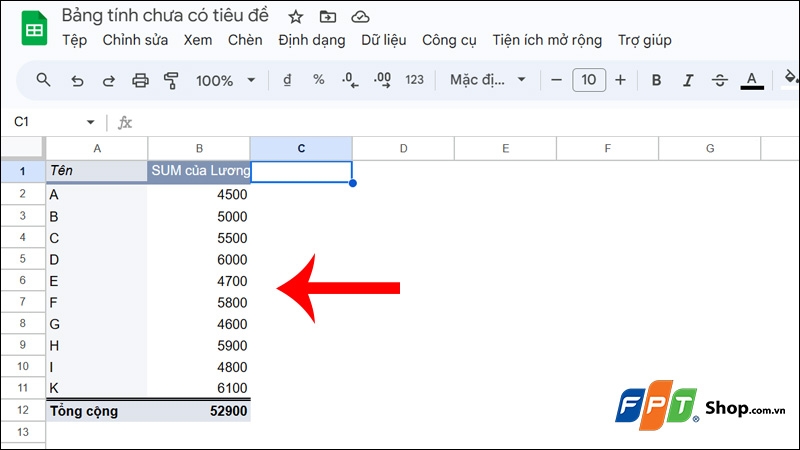Redo the last action
Viewport: 800px width, 450px height.
[x=108, y=80]
